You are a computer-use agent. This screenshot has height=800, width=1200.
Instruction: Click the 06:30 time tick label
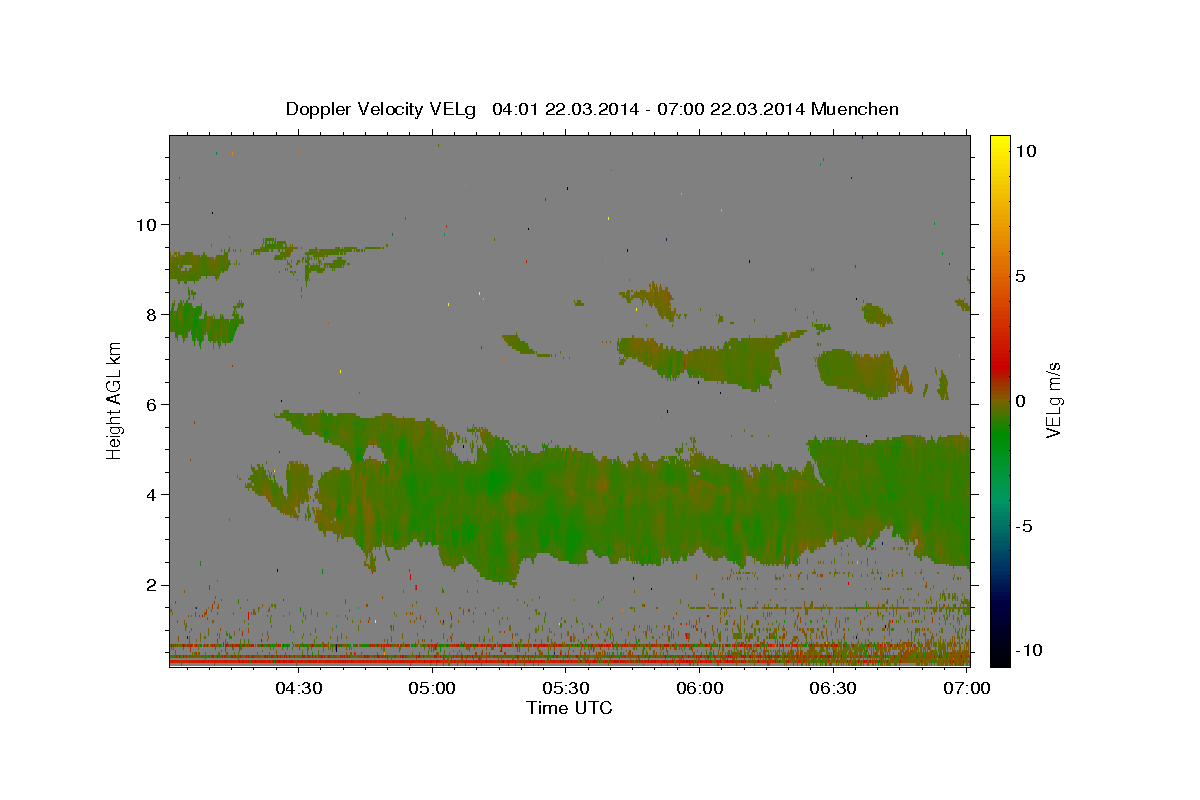pyautogui.click(x=834, y=688)
